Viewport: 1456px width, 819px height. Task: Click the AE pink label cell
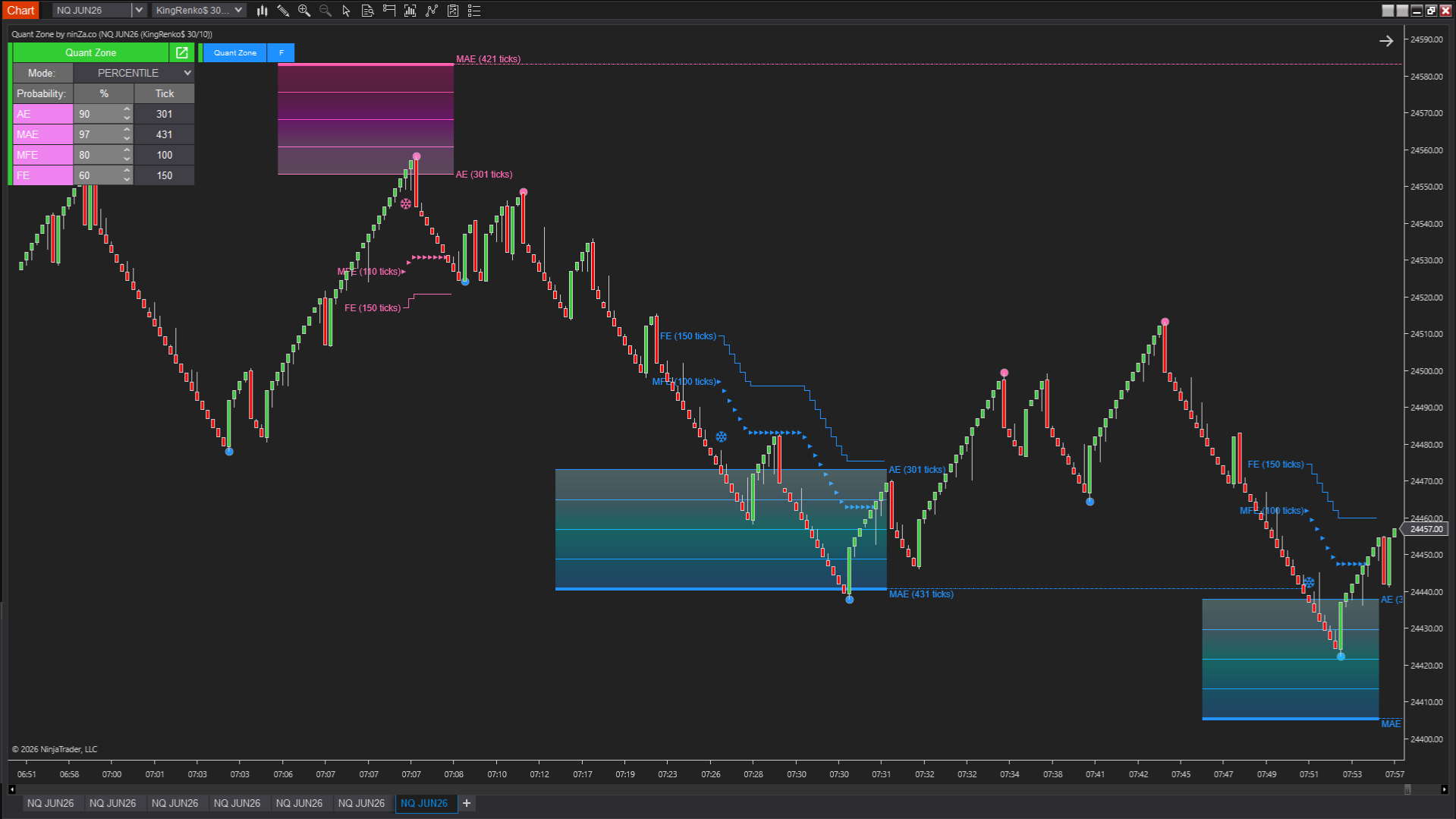tap(43, 114)
